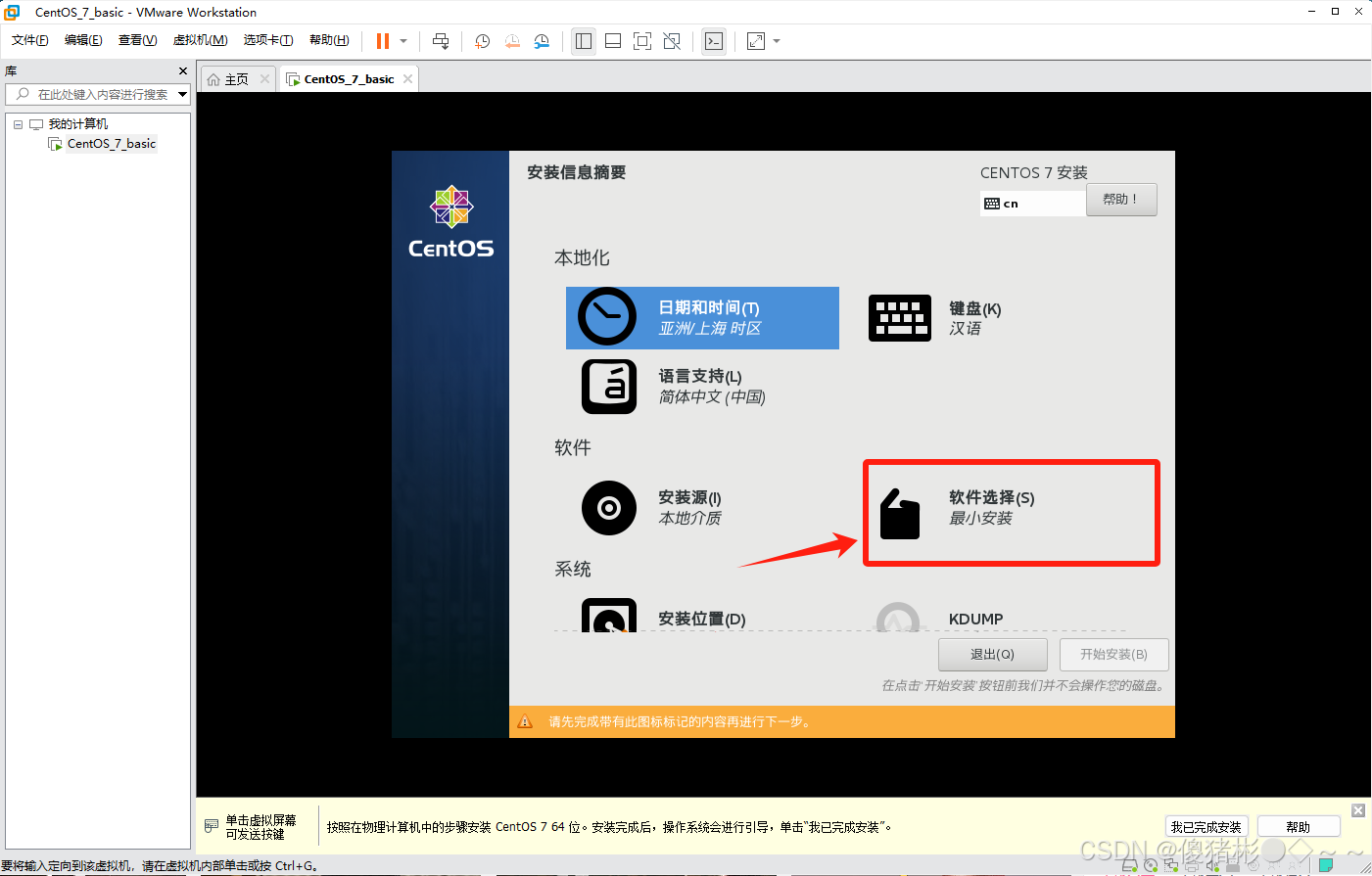Open the KDUMP settings icon
1372x876 pixels.
pos(898,617)
